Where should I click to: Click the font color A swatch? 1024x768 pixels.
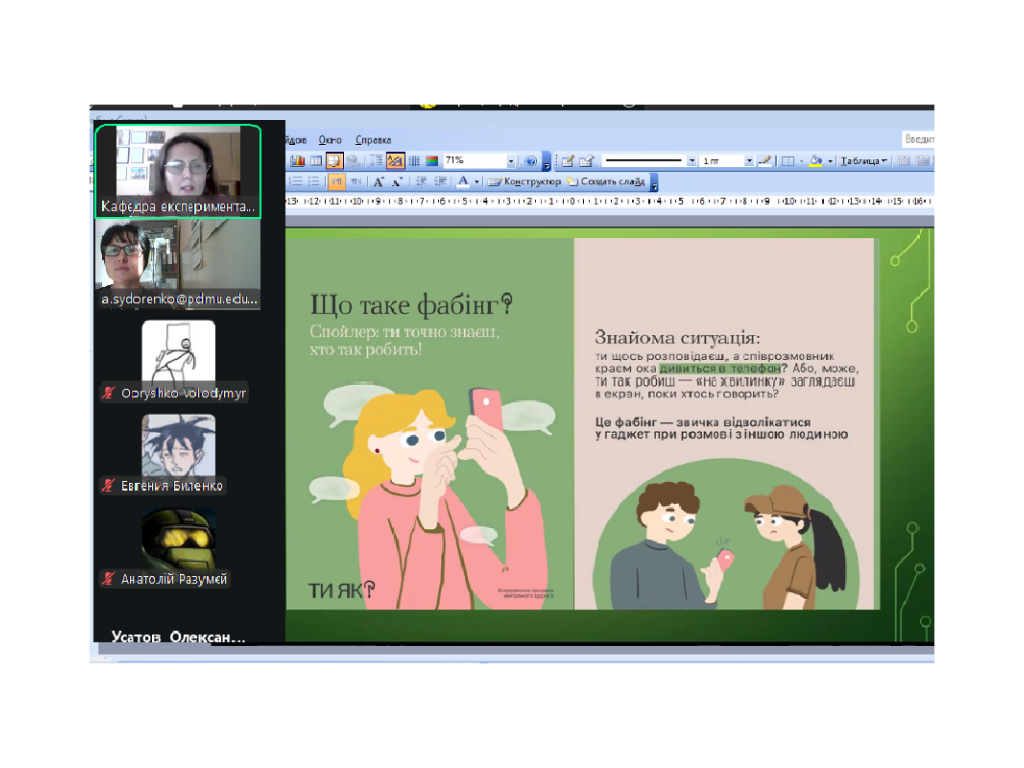pos(462,182)
